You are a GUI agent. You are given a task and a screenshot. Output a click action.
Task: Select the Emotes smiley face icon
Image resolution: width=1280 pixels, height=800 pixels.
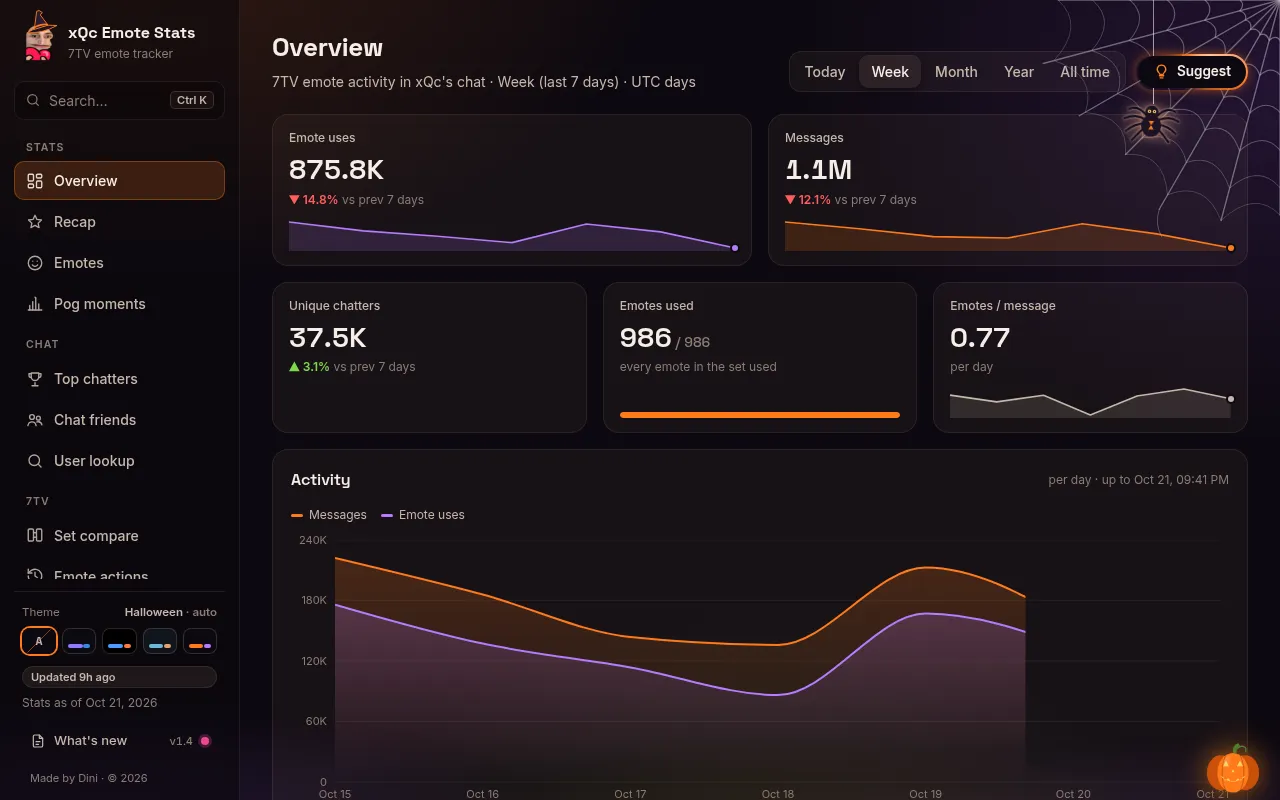(x=35, y=263)
